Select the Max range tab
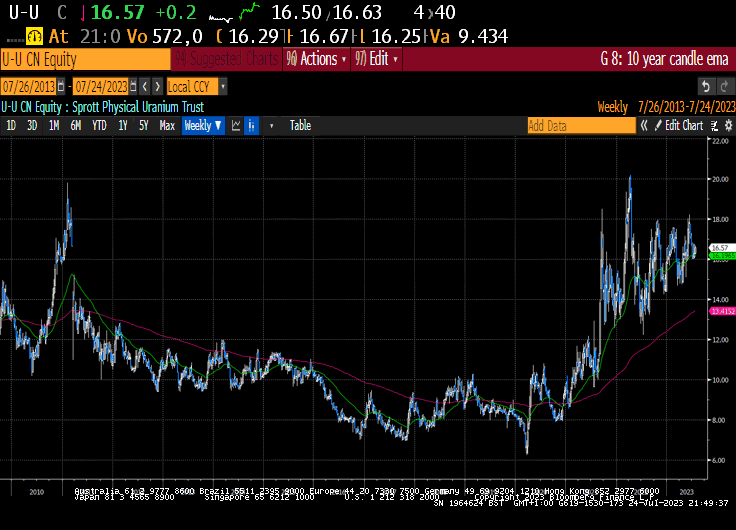Viewport: 736px width, 530px height. pyautogui.click(x=167, y=125)
